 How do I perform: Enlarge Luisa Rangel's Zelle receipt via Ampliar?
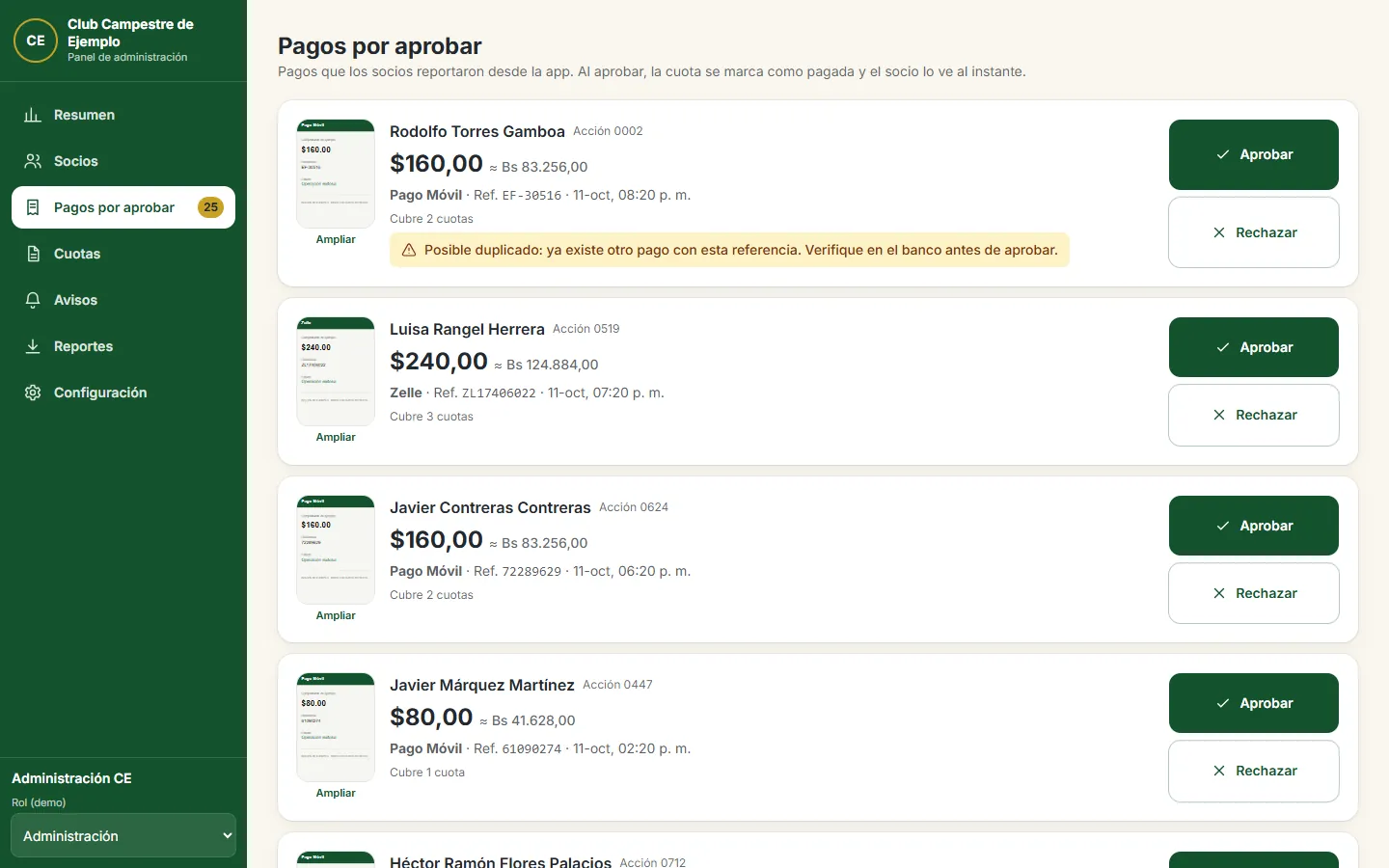[336, 437]
